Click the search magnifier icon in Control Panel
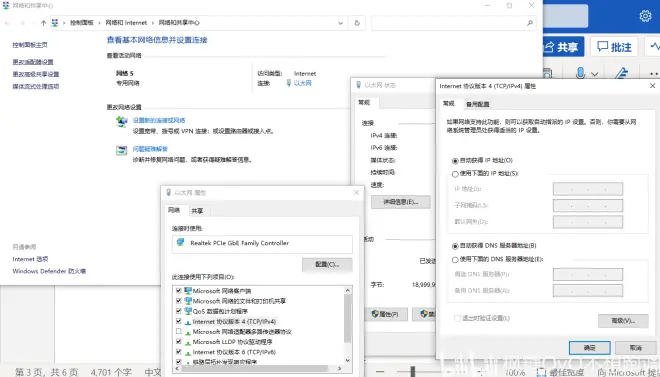Viewport: 660px width, 377px height. pos(530,23)
